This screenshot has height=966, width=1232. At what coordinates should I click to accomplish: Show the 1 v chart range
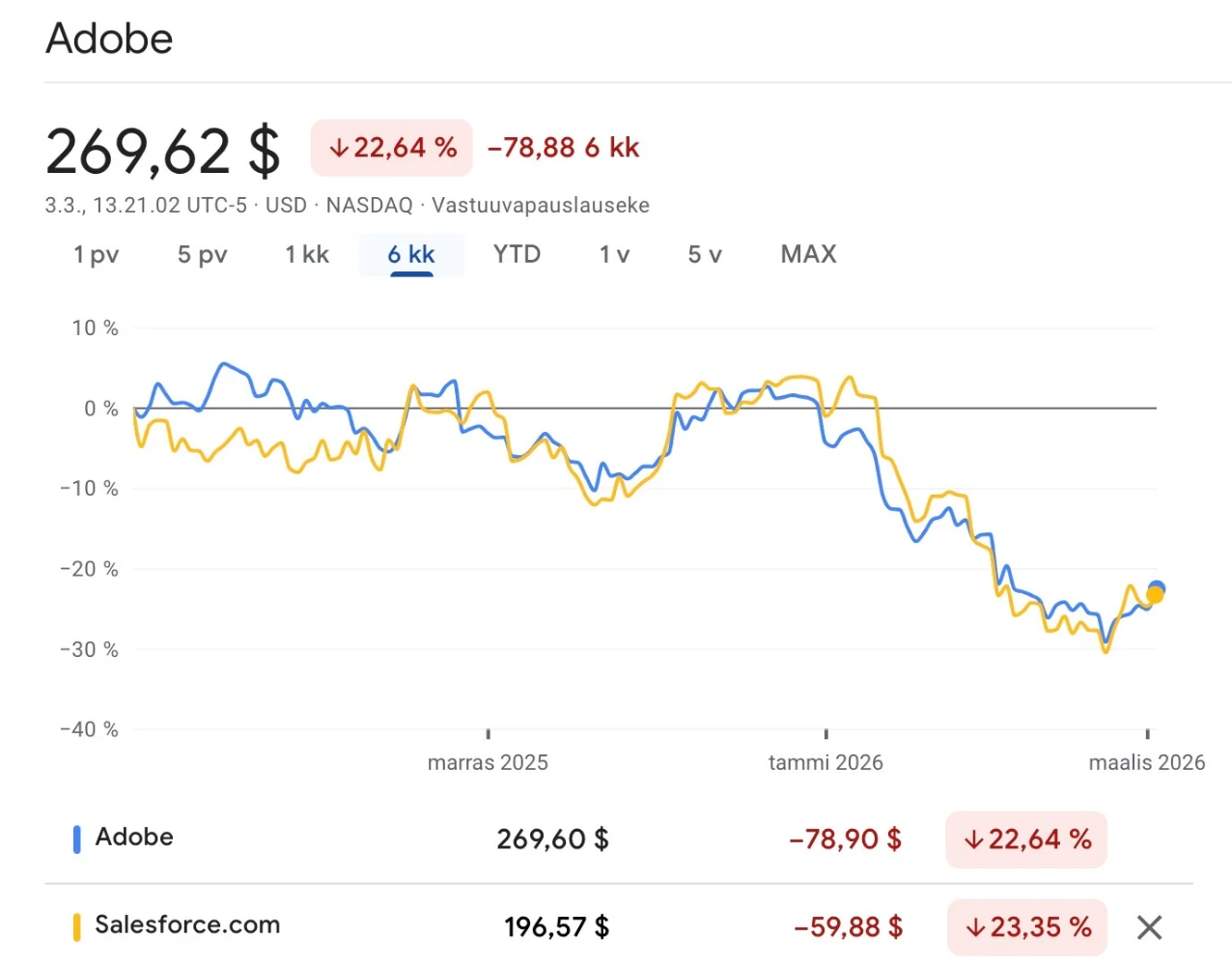pyautogui.click(x=614, y=255)
